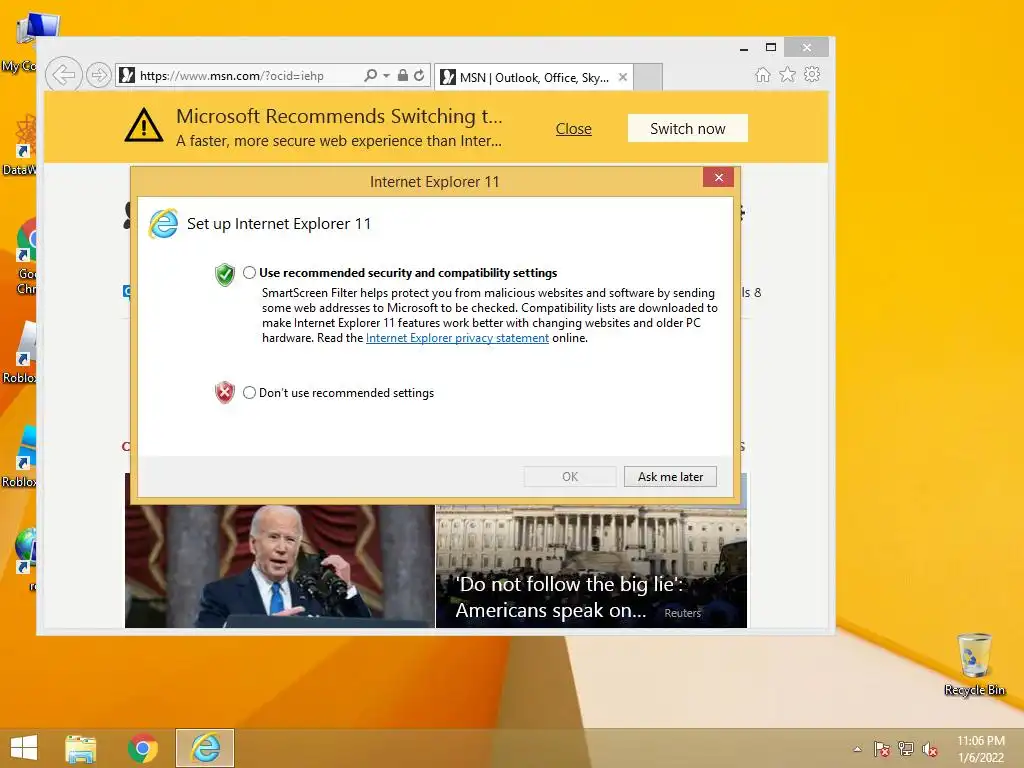Open the 'Do not follow the big lie' article
This screenshot has width=1024, height=768.
(591, 566)
